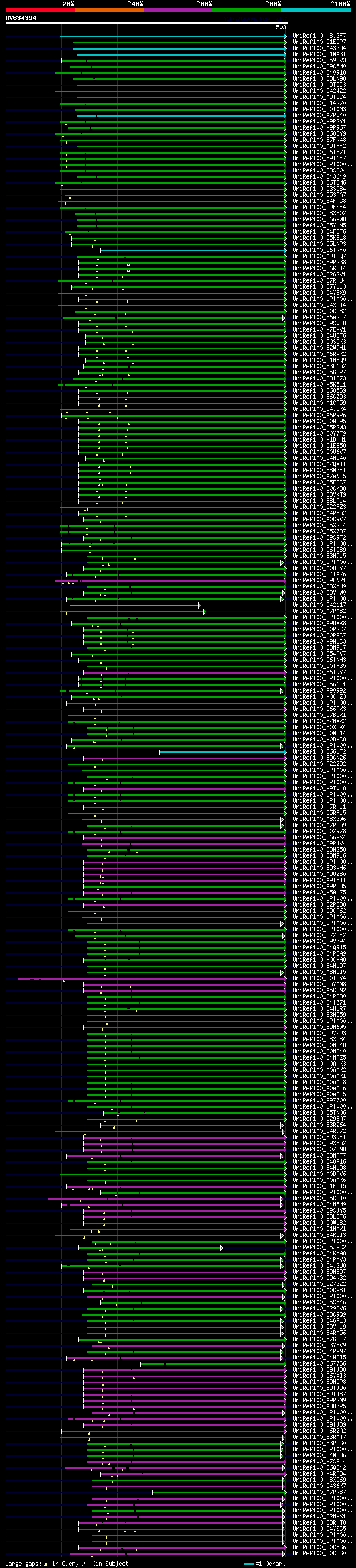The width and height of the screenshot is (356, 1568).
Task: Open hit UniRef100_A4S3D4
Action: click(319, 48)
